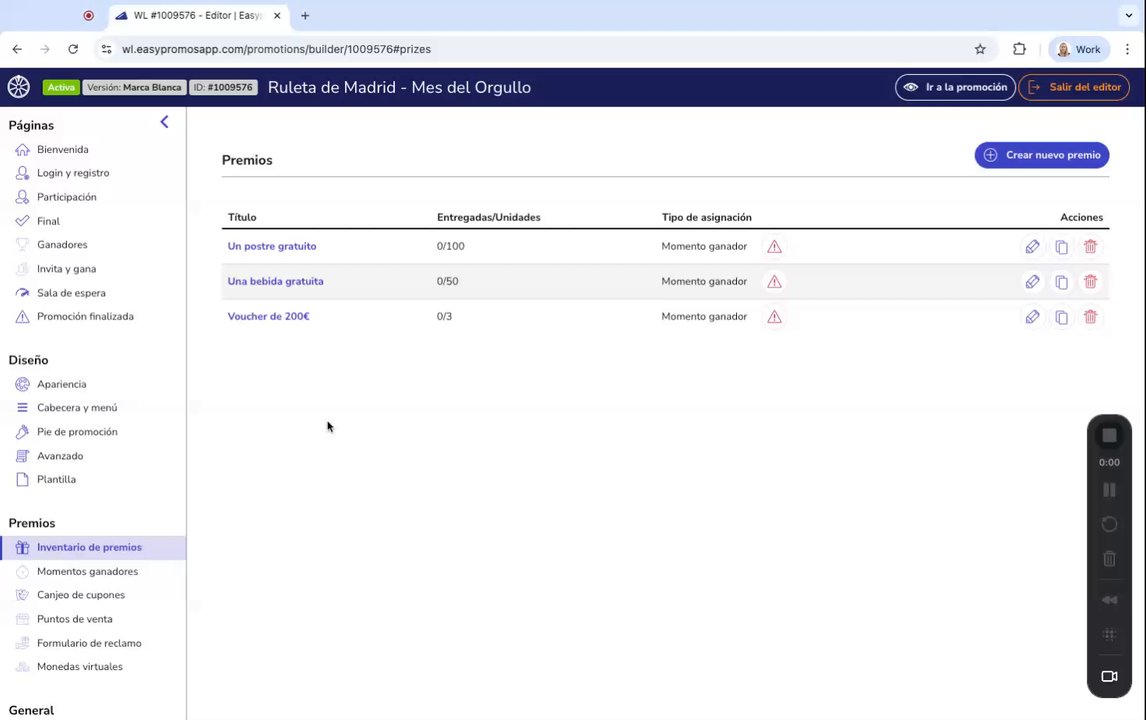This screenshot has width=1146, height=720.
Task: Reload the browser page
Action: 73,49
